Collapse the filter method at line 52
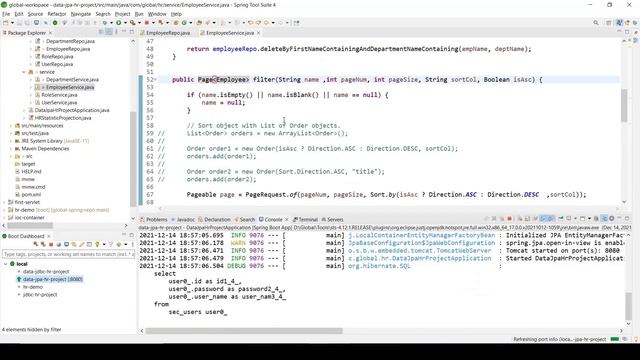Image resolution: width=640 pixels, height=360 pixels. tap(156, 80)
